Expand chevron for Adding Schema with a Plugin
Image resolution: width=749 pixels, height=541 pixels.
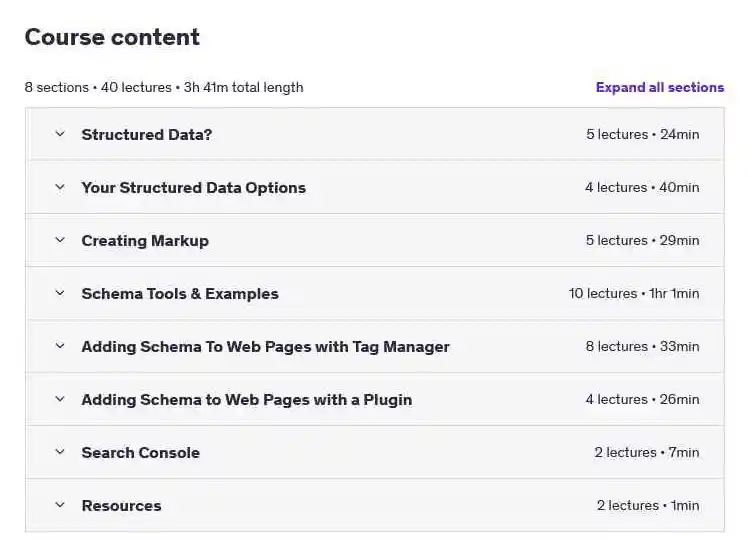[60, 399]
